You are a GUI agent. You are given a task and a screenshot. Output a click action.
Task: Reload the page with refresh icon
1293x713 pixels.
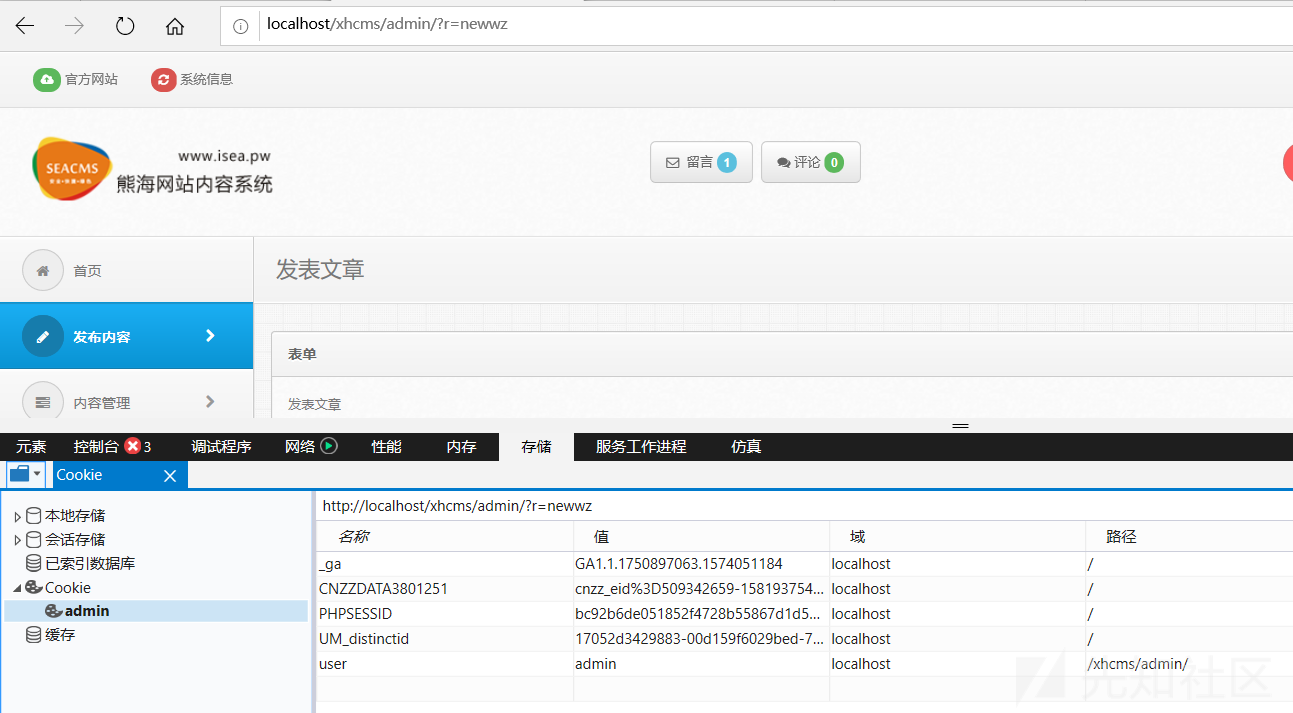[x=125, y=27]
